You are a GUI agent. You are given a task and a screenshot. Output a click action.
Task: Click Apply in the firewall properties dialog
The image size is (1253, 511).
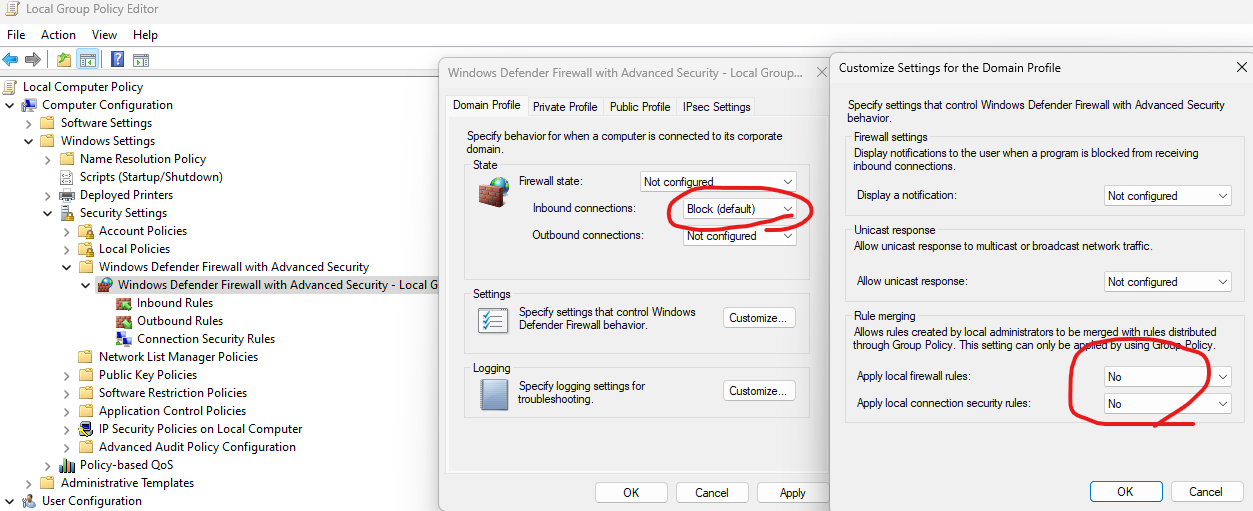coord(793,492)
